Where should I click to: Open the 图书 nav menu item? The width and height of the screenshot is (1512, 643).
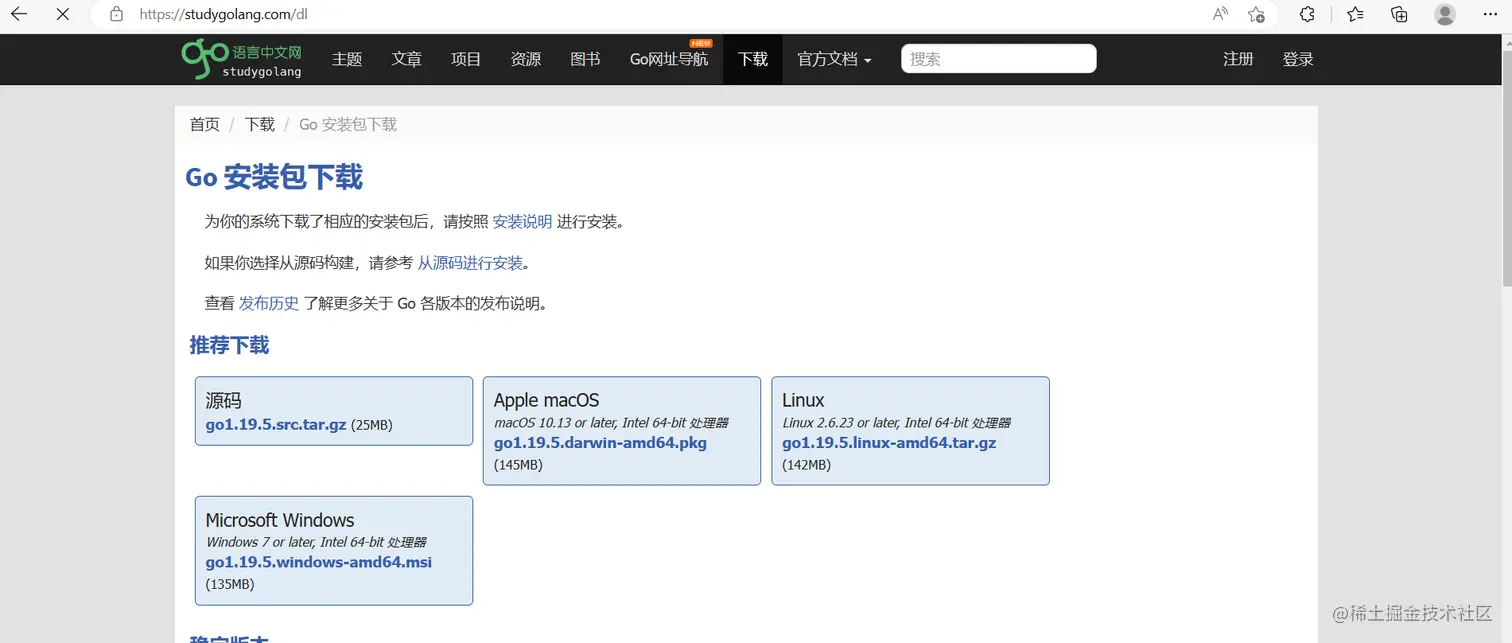[x=585, y=59]
